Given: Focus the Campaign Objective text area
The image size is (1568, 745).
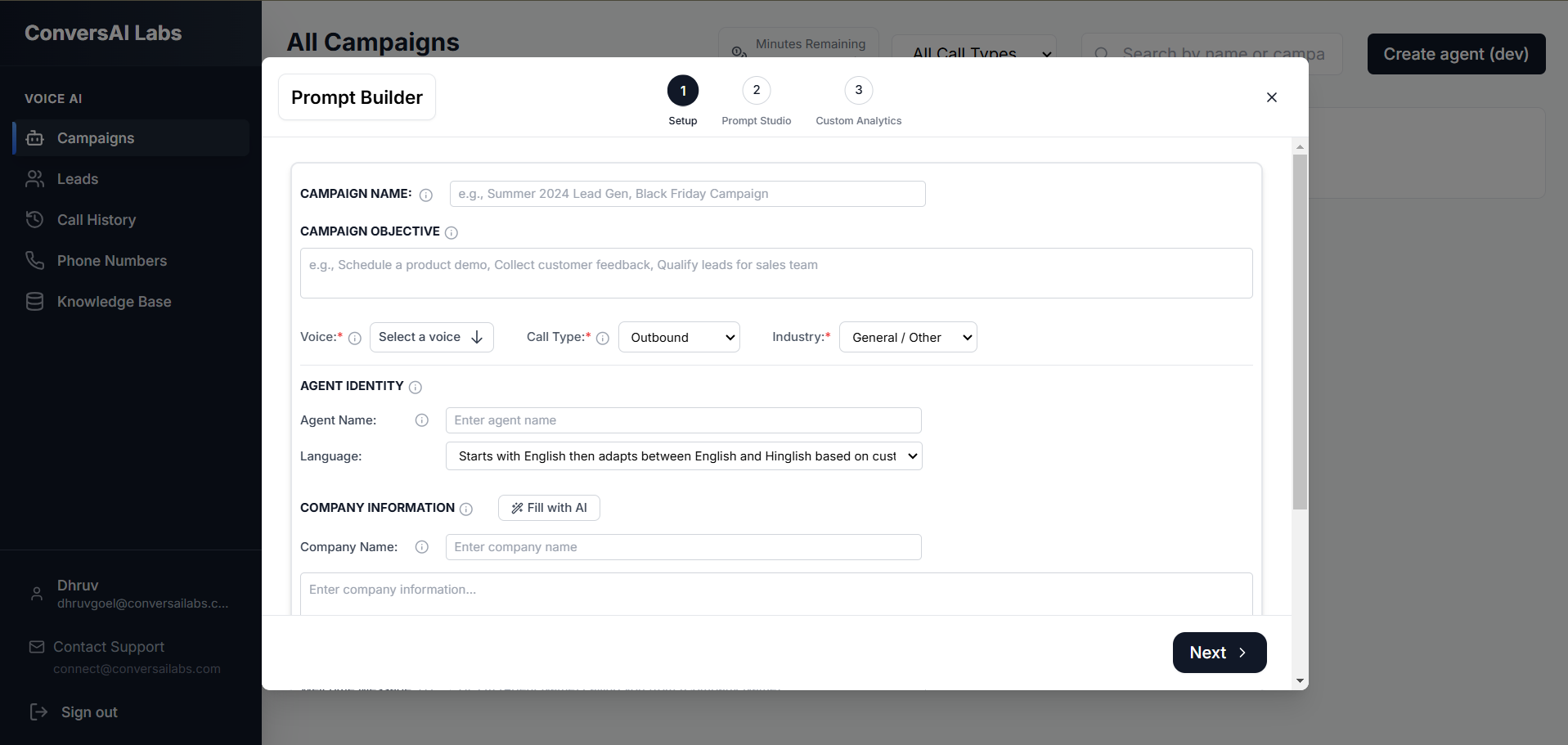Looking at the screenshot, I should (776, 273).
